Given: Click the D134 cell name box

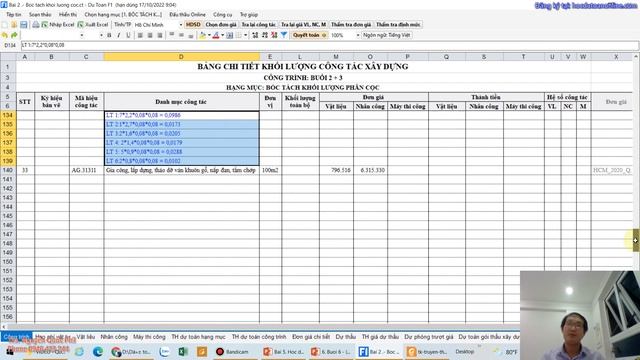Looking at the screenshot, I should click(x=10, y=45).
